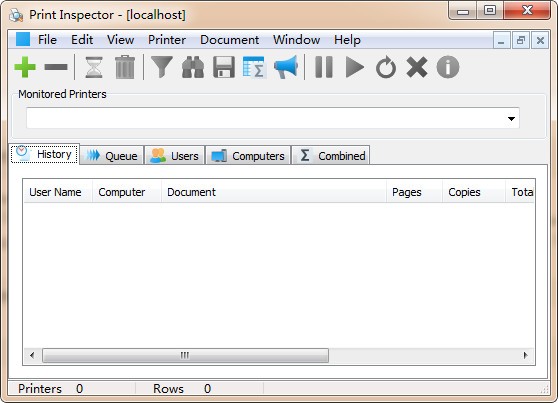Click the black X cancel icon

point(417,67)
